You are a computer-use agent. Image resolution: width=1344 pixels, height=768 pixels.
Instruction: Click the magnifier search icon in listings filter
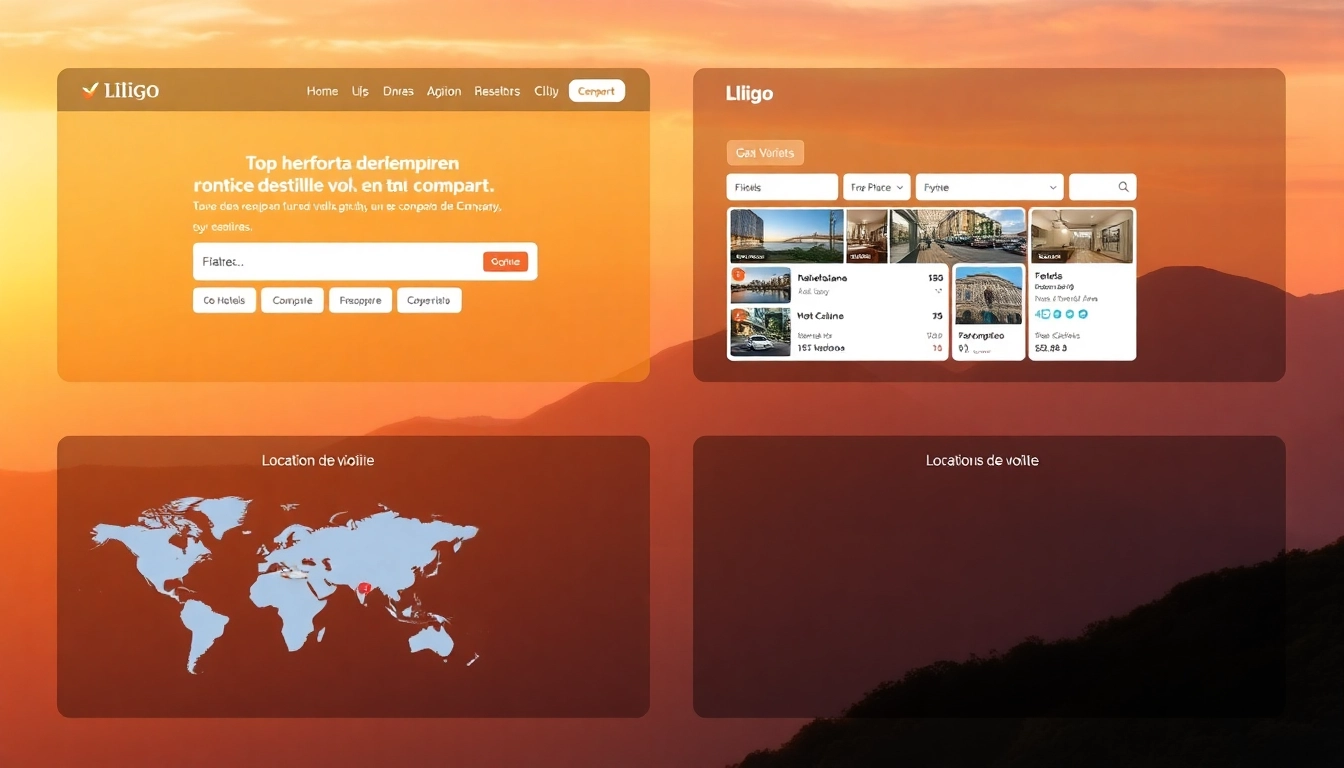click(1124, 187)
